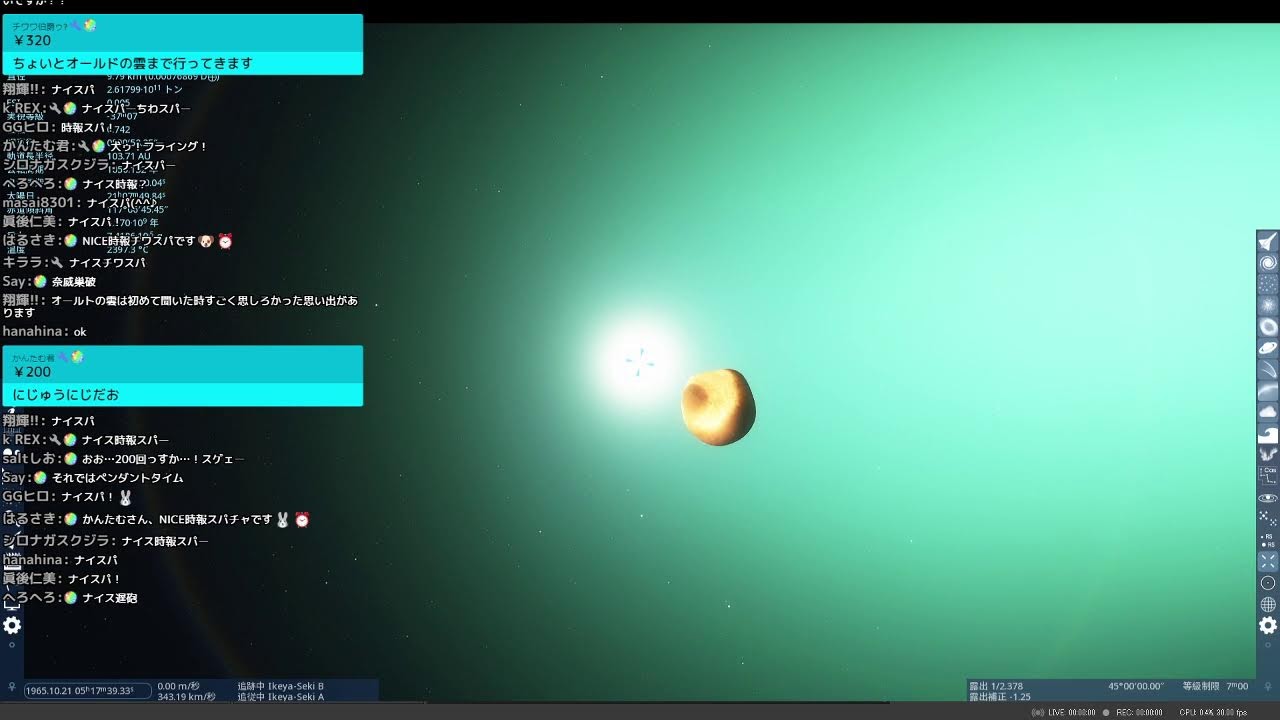Select the orange asteroid in the viewport

718,406
